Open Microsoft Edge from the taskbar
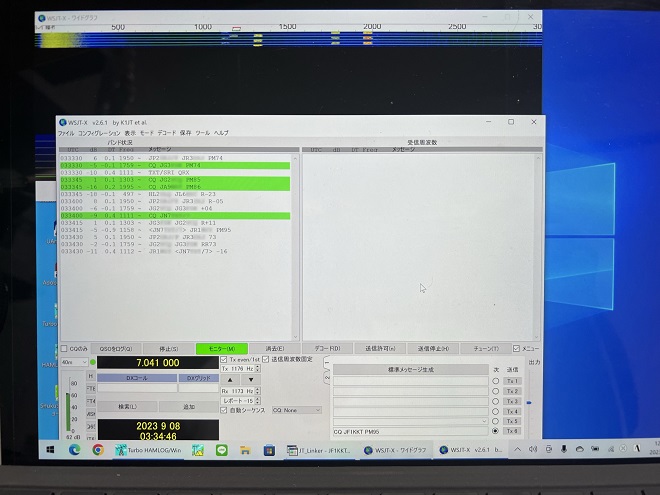 75,450
